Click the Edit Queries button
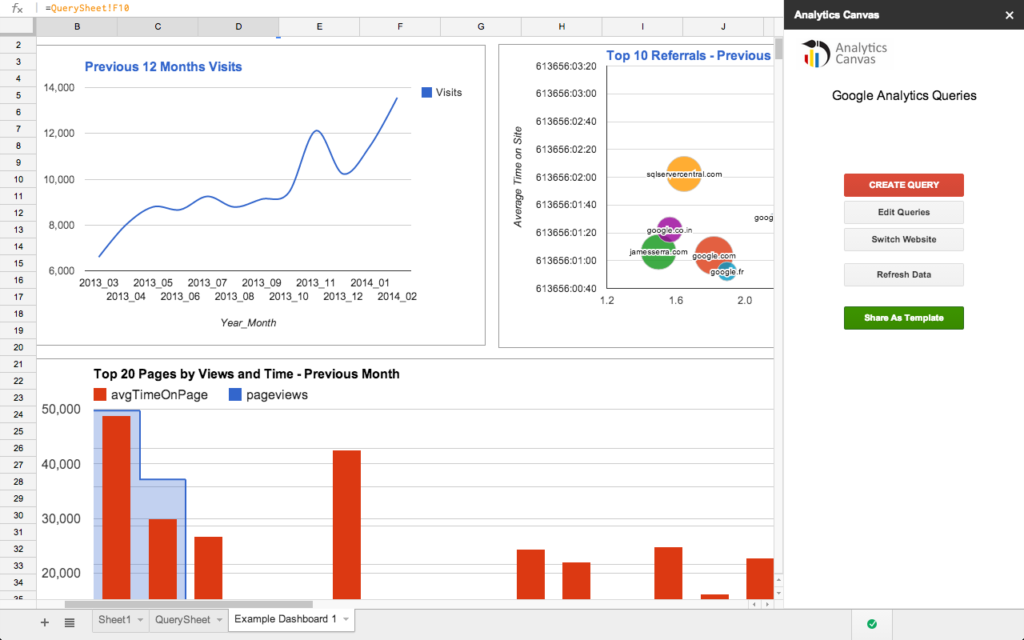The height and width of the screenshot is (640, 1024). click(903, 212)
